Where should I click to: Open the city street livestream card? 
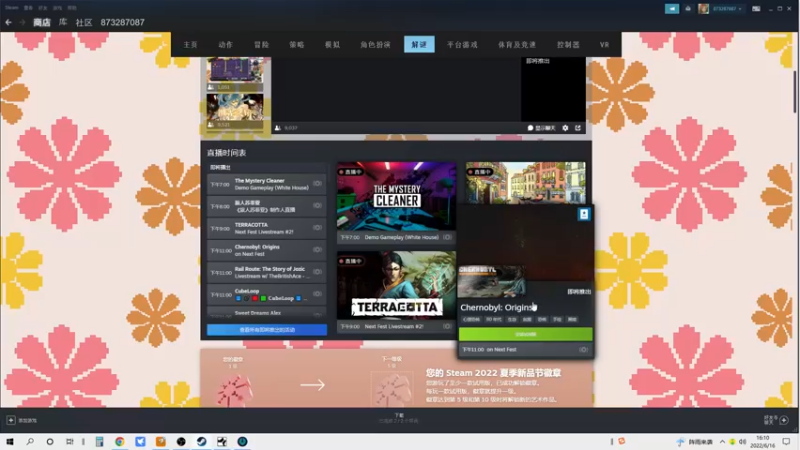tap(526, 182)
